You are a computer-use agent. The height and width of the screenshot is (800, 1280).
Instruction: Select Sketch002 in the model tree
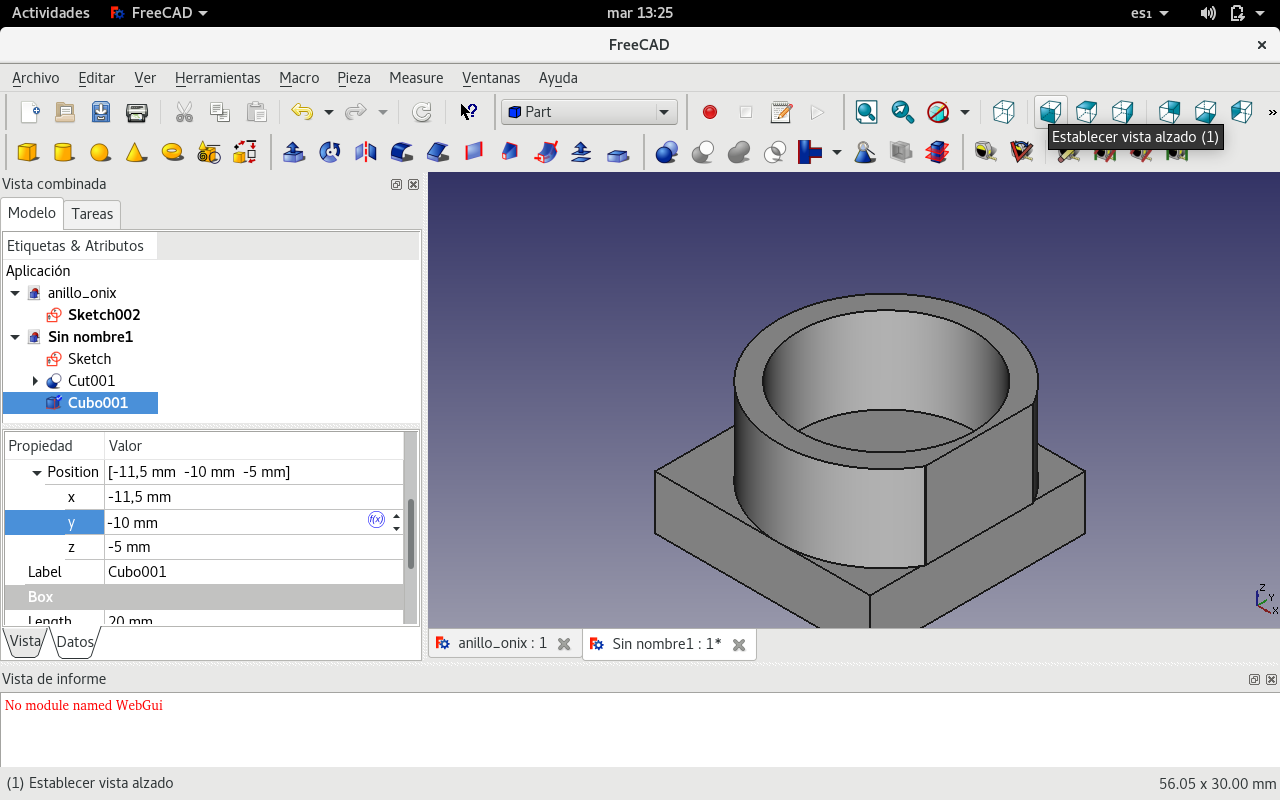click(x=103, y=315)
